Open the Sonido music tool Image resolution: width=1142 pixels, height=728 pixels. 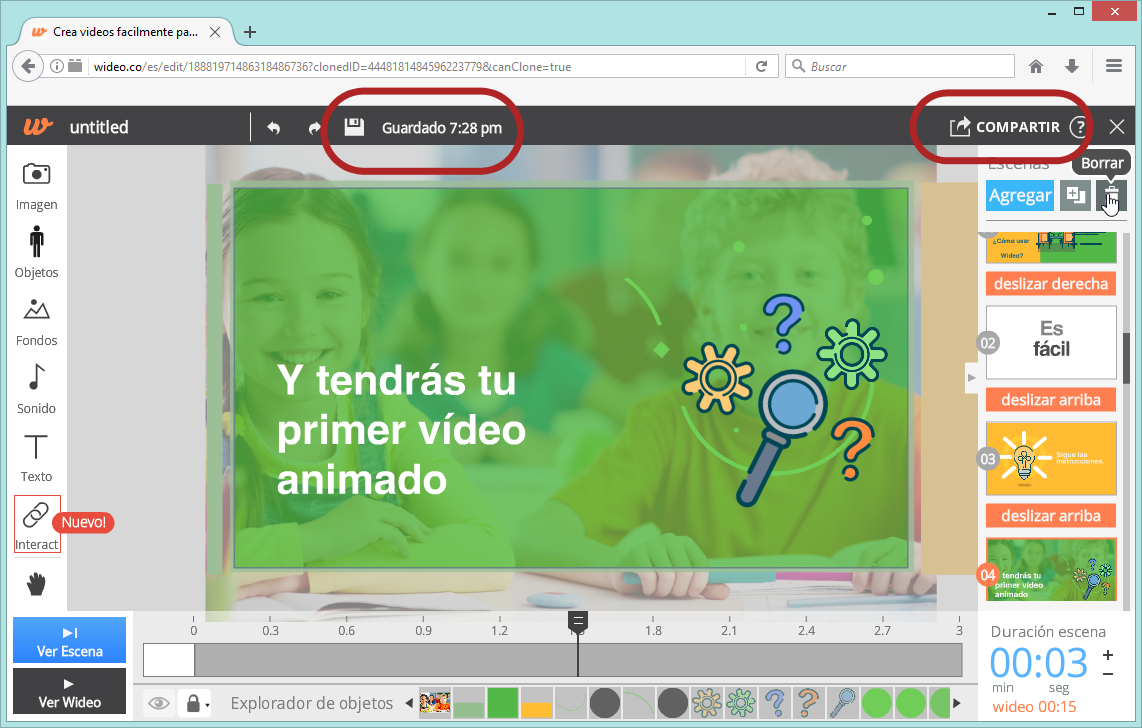[x=36, y=389]
